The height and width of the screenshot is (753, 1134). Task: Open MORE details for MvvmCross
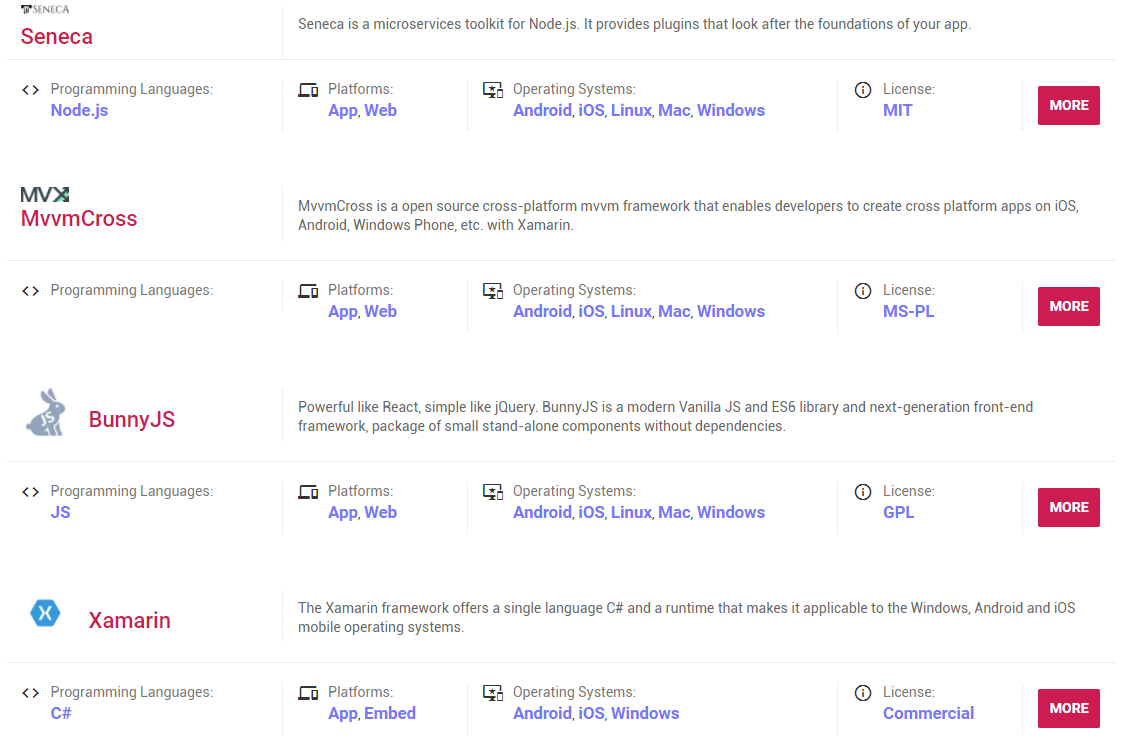pos(1068,307)
